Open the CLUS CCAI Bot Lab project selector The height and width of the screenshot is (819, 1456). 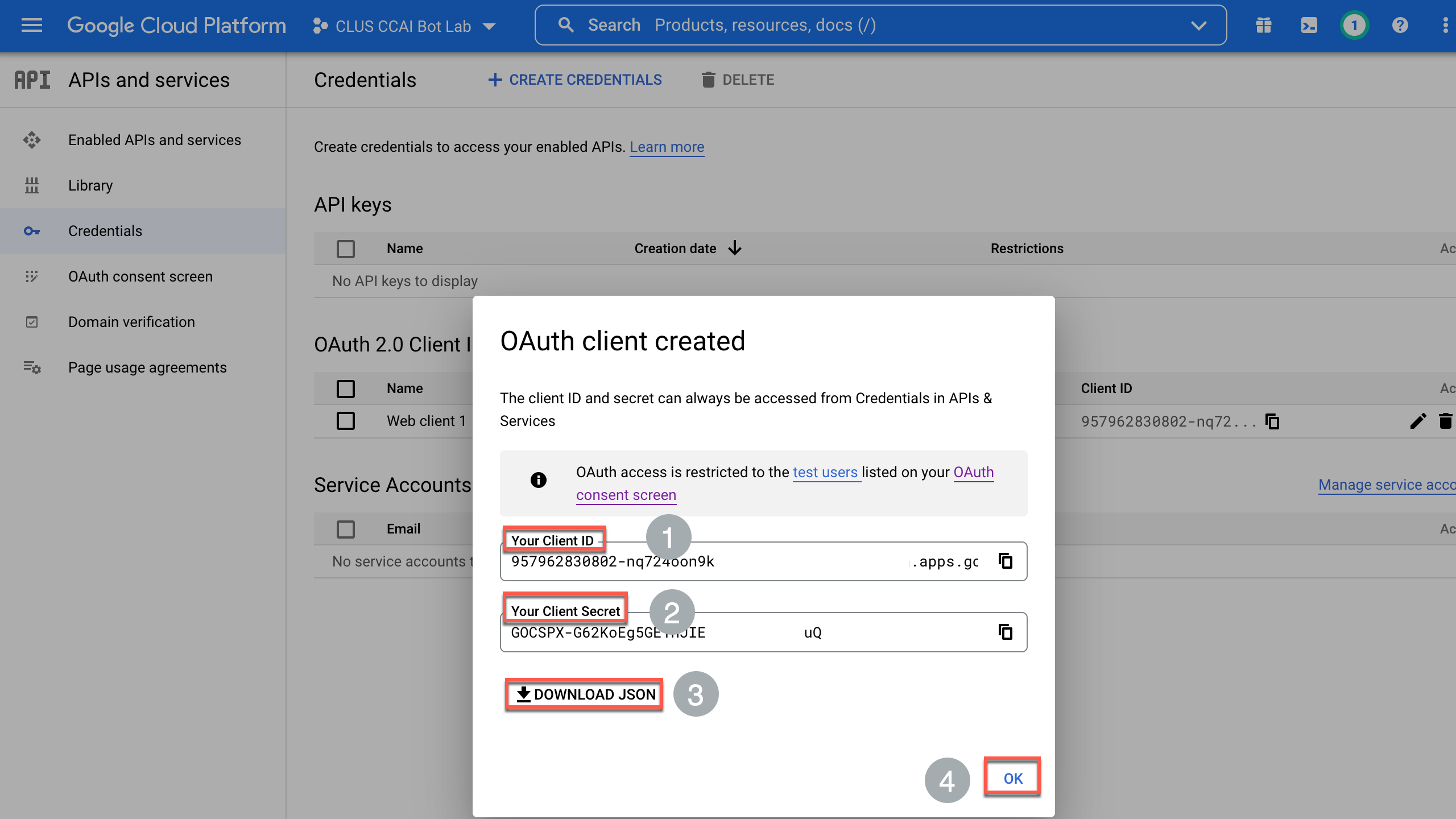(404, 26)
